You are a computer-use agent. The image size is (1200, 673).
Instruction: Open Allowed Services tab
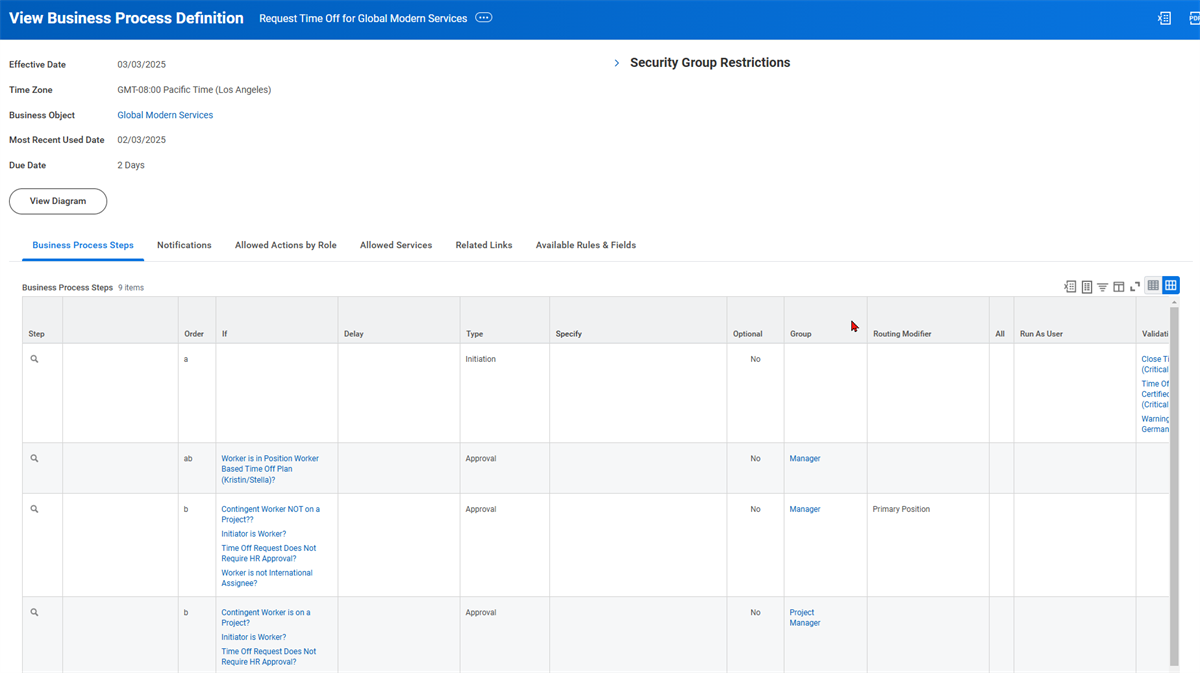(396, 245)
